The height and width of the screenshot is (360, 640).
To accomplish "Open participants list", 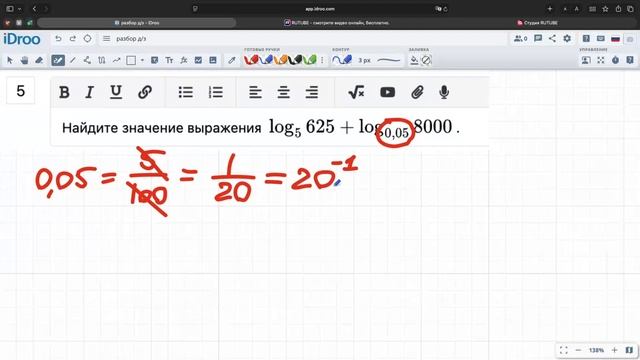I will (x=520, y=38).
